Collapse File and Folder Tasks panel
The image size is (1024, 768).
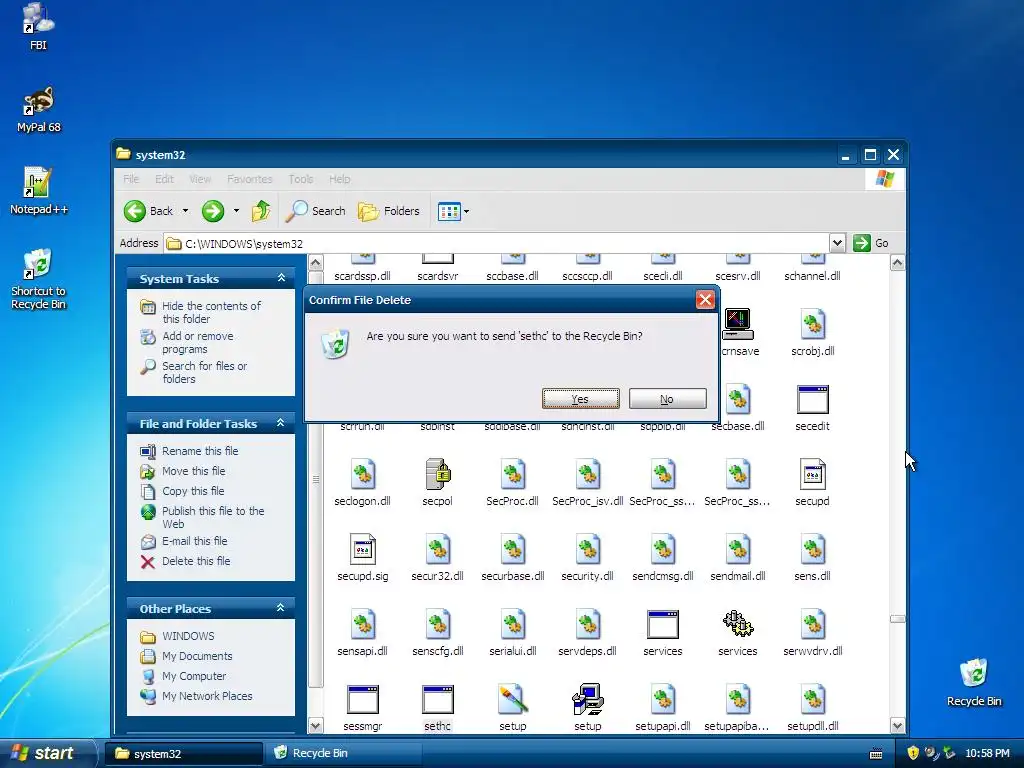[281, 423]
